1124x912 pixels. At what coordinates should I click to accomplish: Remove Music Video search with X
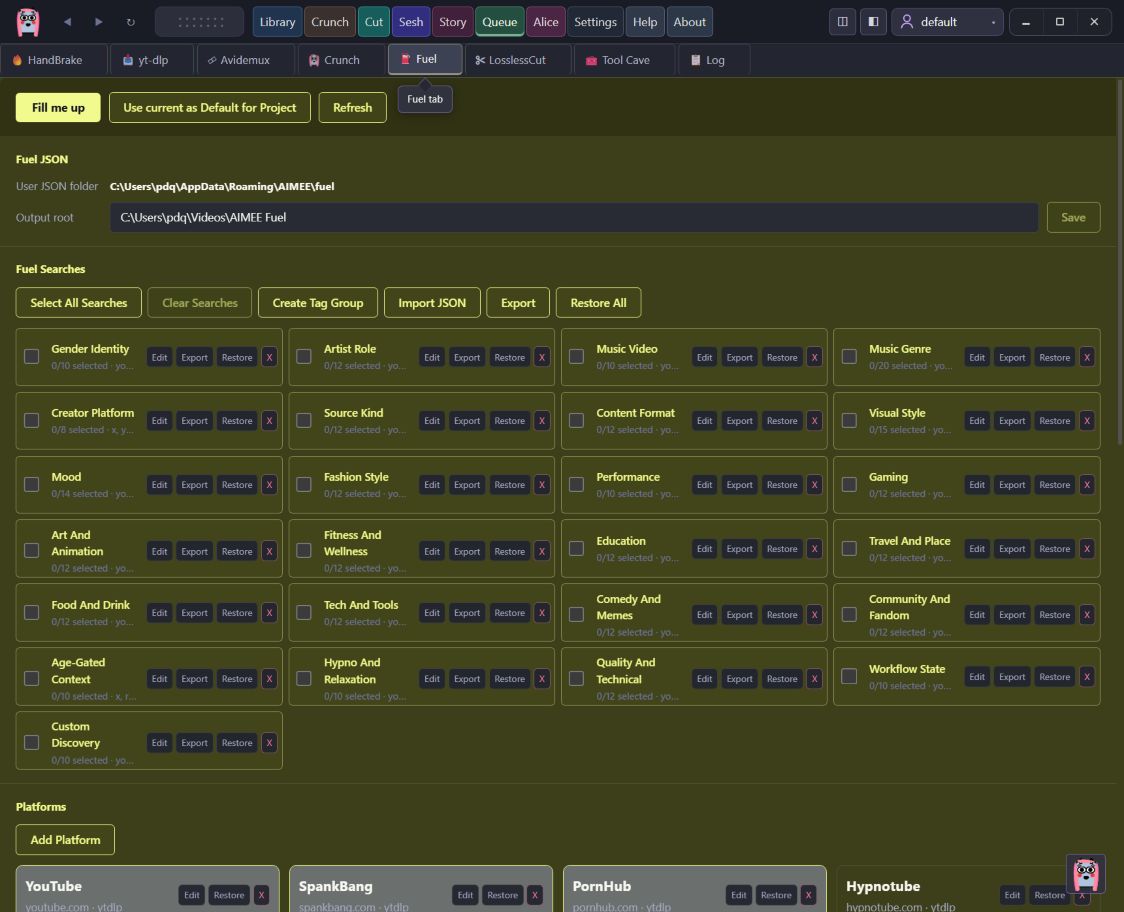814,357
